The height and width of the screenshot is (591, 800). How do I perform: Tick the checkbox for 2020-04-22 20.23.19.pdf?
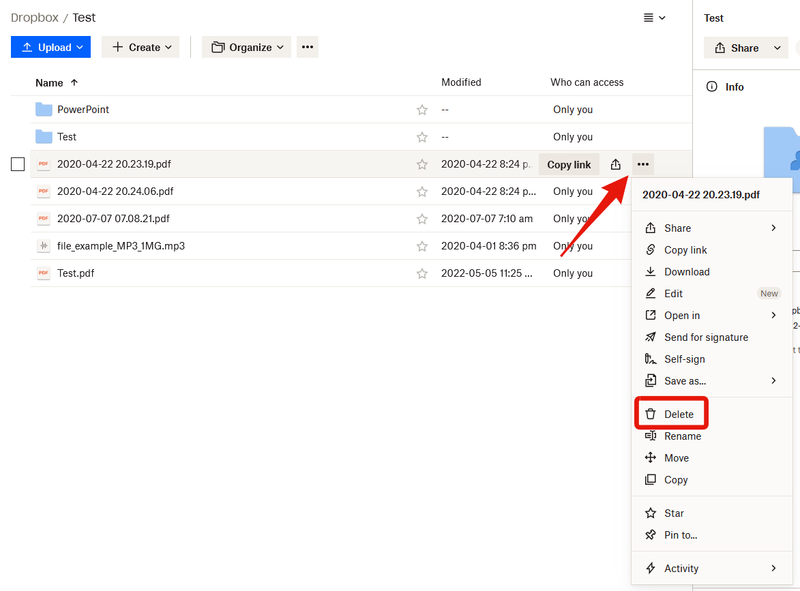(x=18, y=164)
